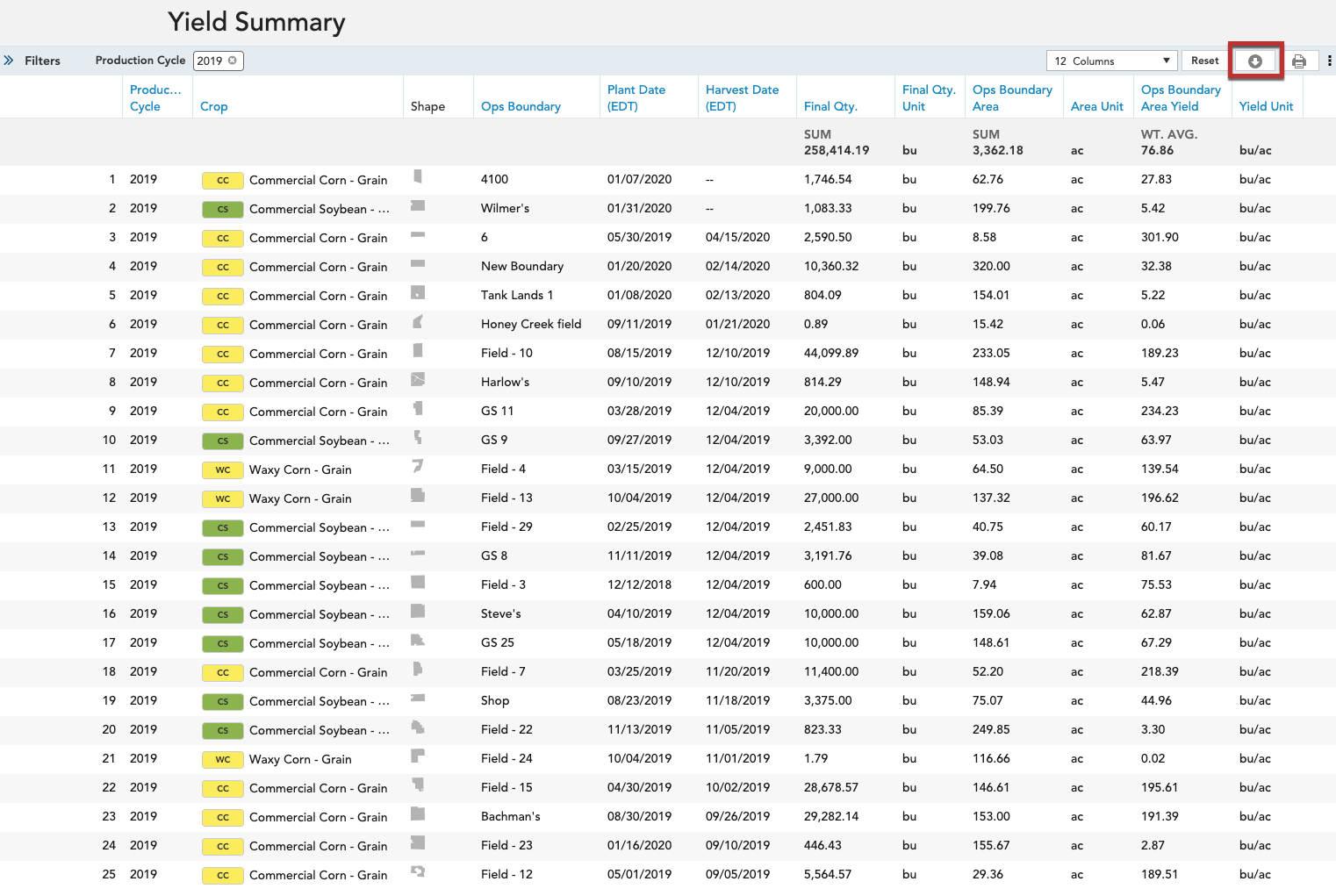Sort by Ops Boundary Area header
The width and height of the screenshot is (1336, 896).
point(1012,97)
